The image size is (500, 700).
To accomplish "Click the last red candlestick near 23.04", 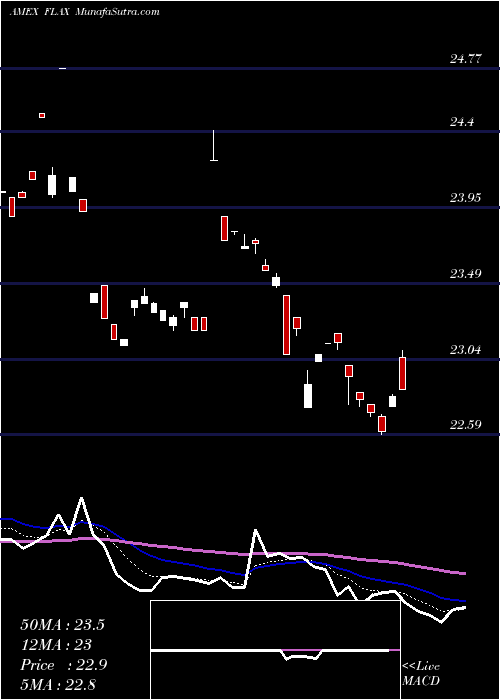I will tap(402, 373).
